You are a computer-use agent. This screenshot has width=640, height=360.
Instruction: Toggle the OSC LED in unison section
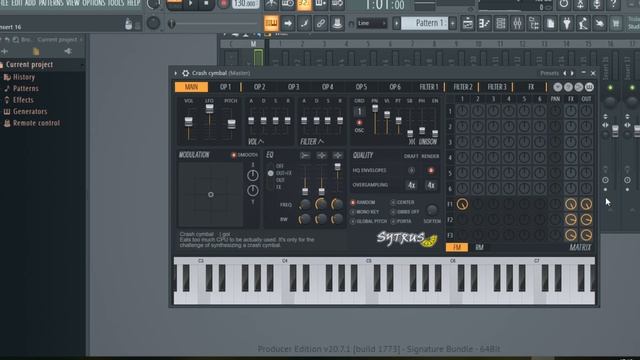[x=359, y=122]
